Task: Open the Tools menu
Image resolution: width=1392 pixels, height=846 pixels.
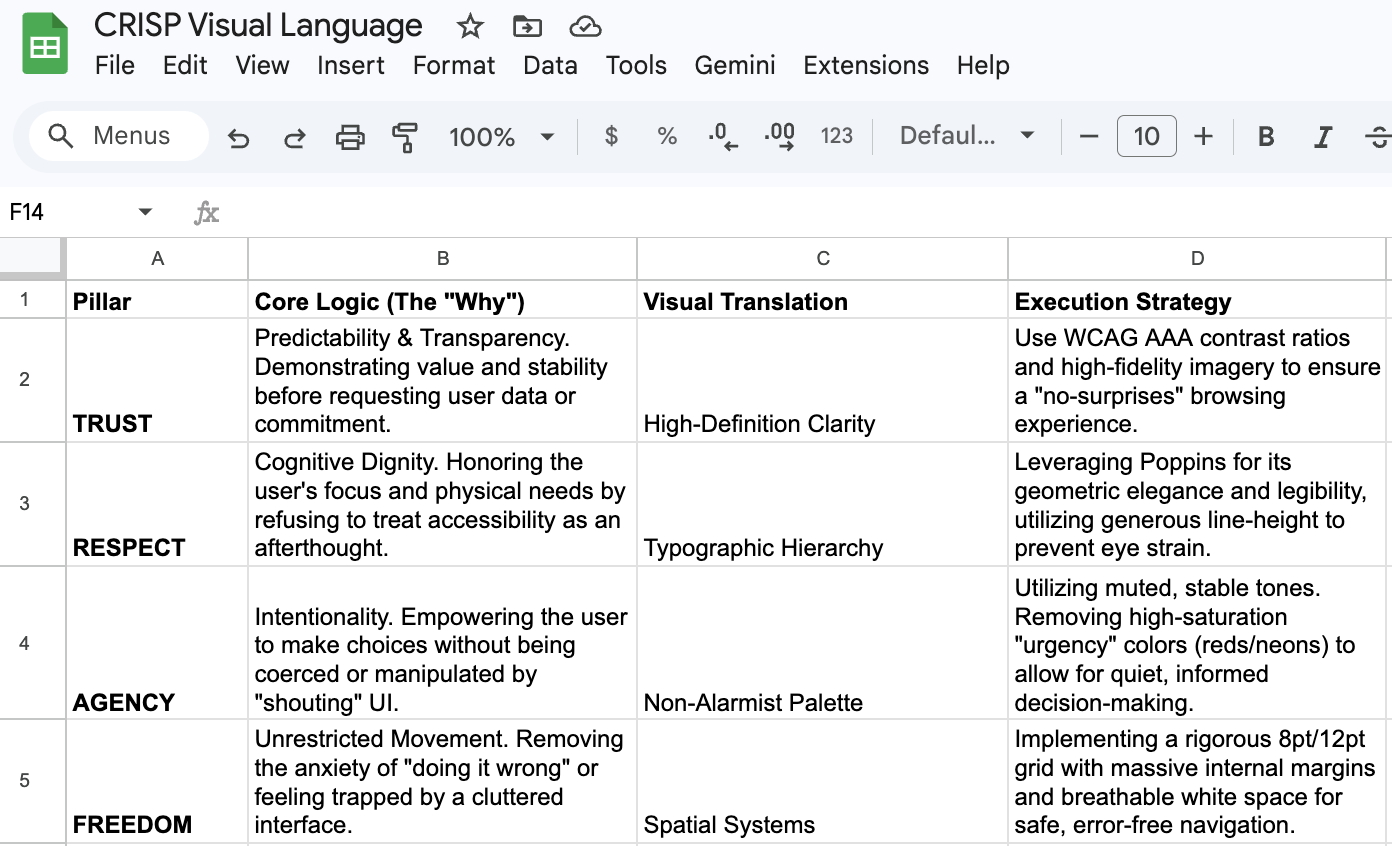Action: [x=636, y=65]
